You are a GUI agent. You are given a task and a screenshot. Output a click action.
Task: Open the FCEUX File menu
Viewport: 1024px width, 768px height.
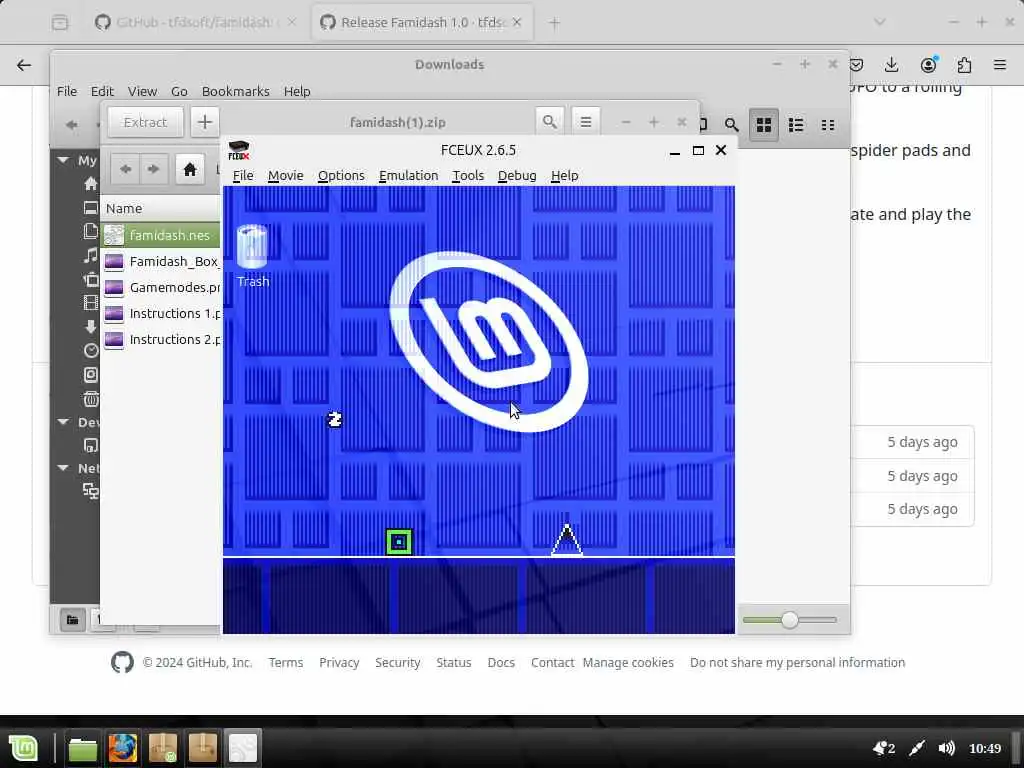[243, 176]
